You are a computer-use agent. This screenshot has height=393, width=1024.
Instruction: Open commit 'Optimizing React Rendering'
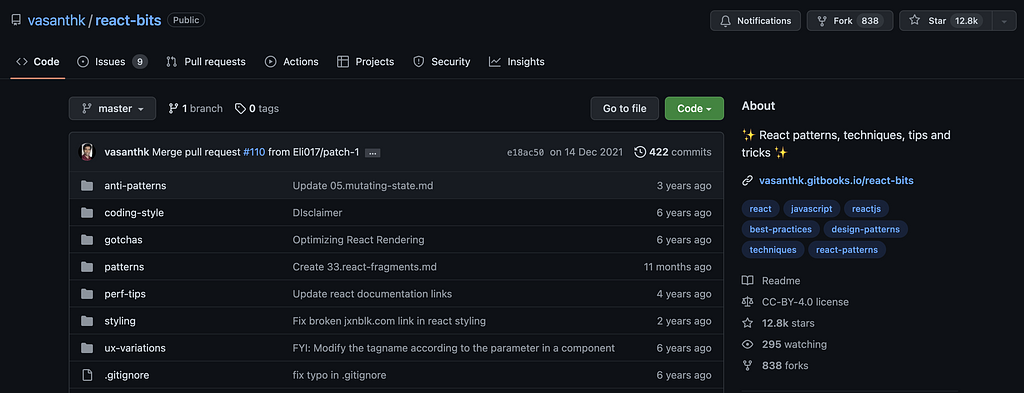pos(359,240)
